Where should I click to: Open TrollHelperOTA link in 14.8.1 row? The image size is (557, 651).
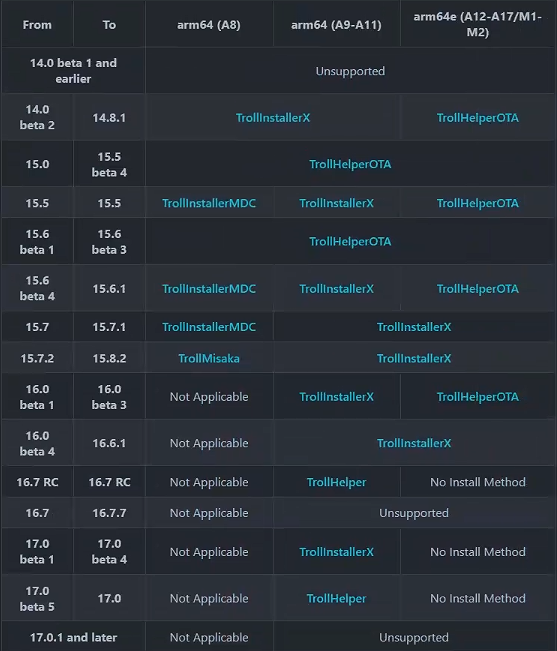coord(477,118)
